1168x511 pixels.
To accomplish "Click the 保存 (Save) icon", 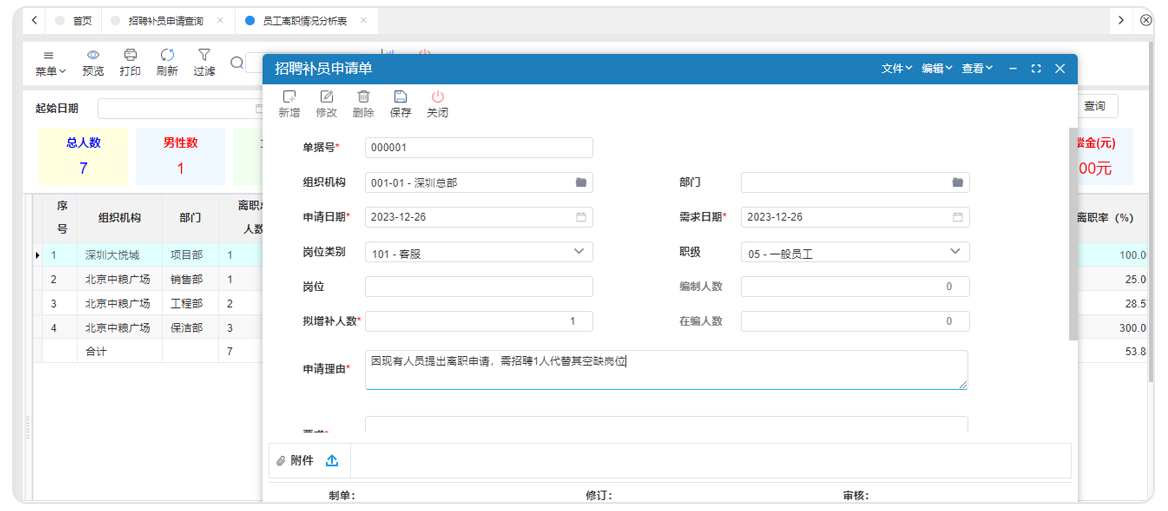I will (x=400, y=97).
